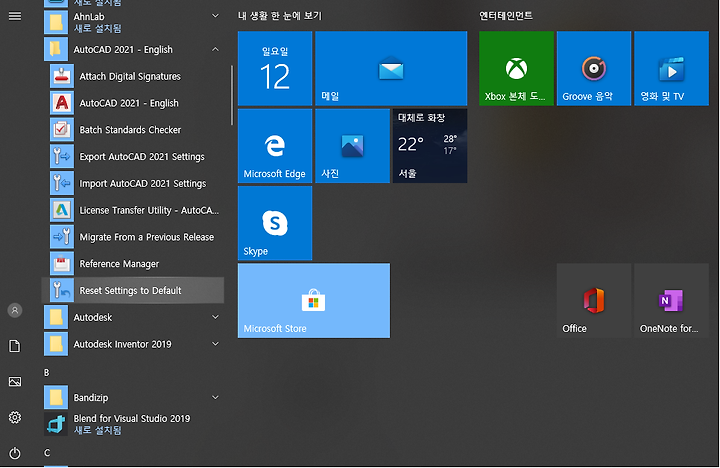Viewport: 720px width, 468px height.
Task: Jump via letter B section header
Action: [x=46, y=372]
